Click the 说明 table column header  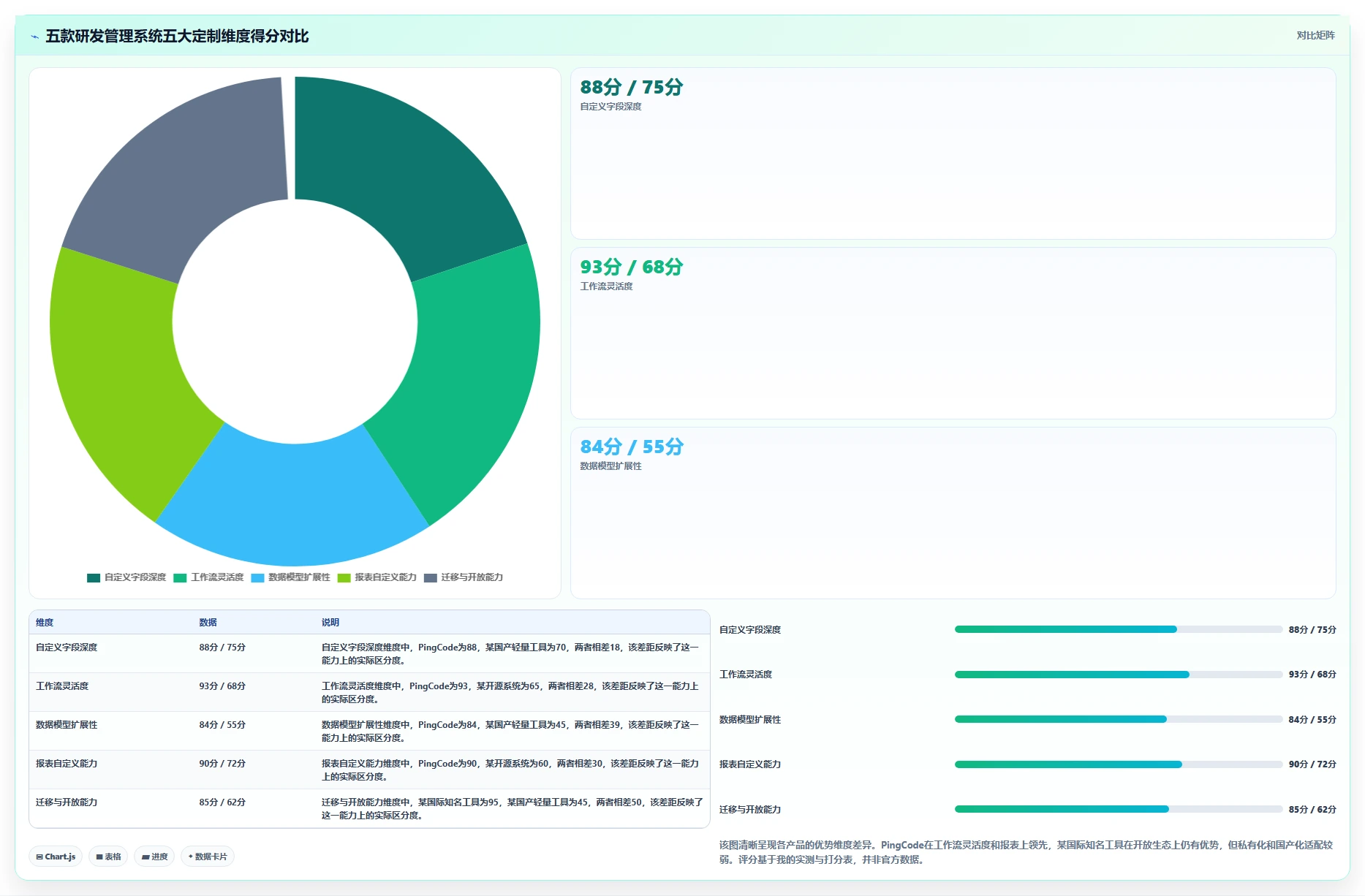(x=330, y=623)
